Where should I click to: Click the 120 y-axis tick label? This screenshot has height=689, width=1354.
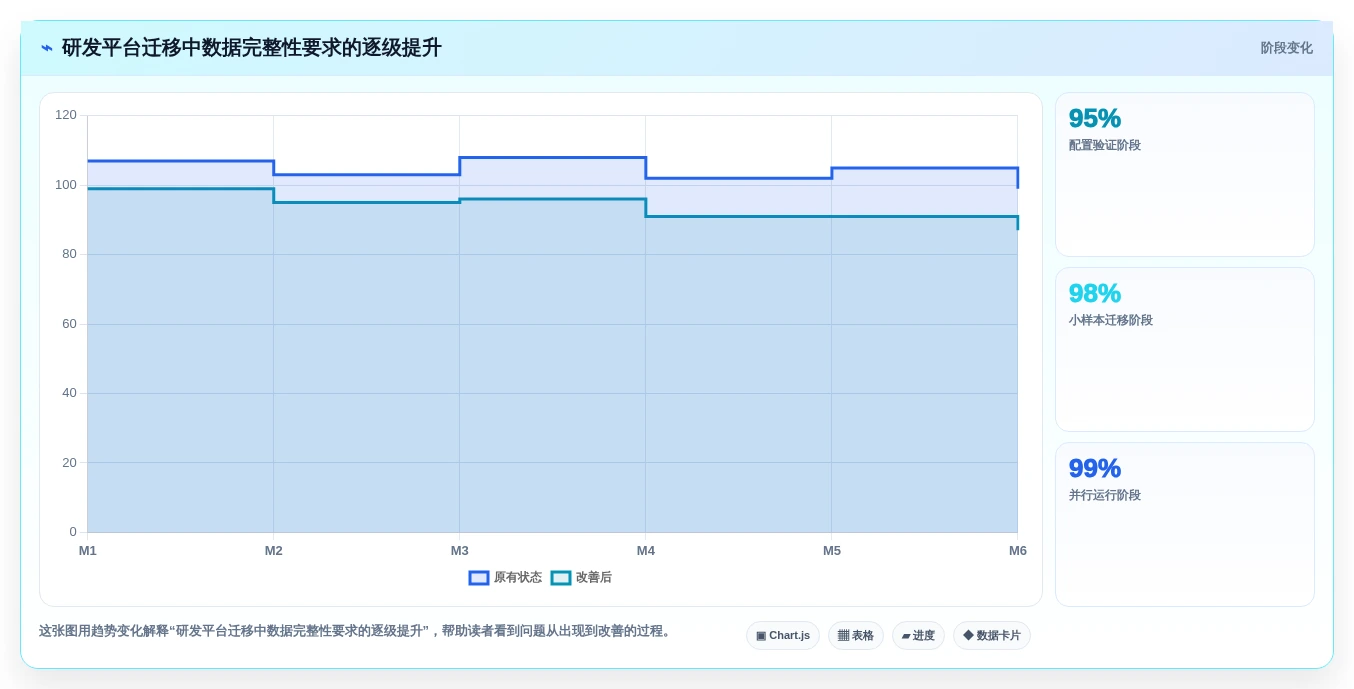pyautogui.click(x=66, y=115)
